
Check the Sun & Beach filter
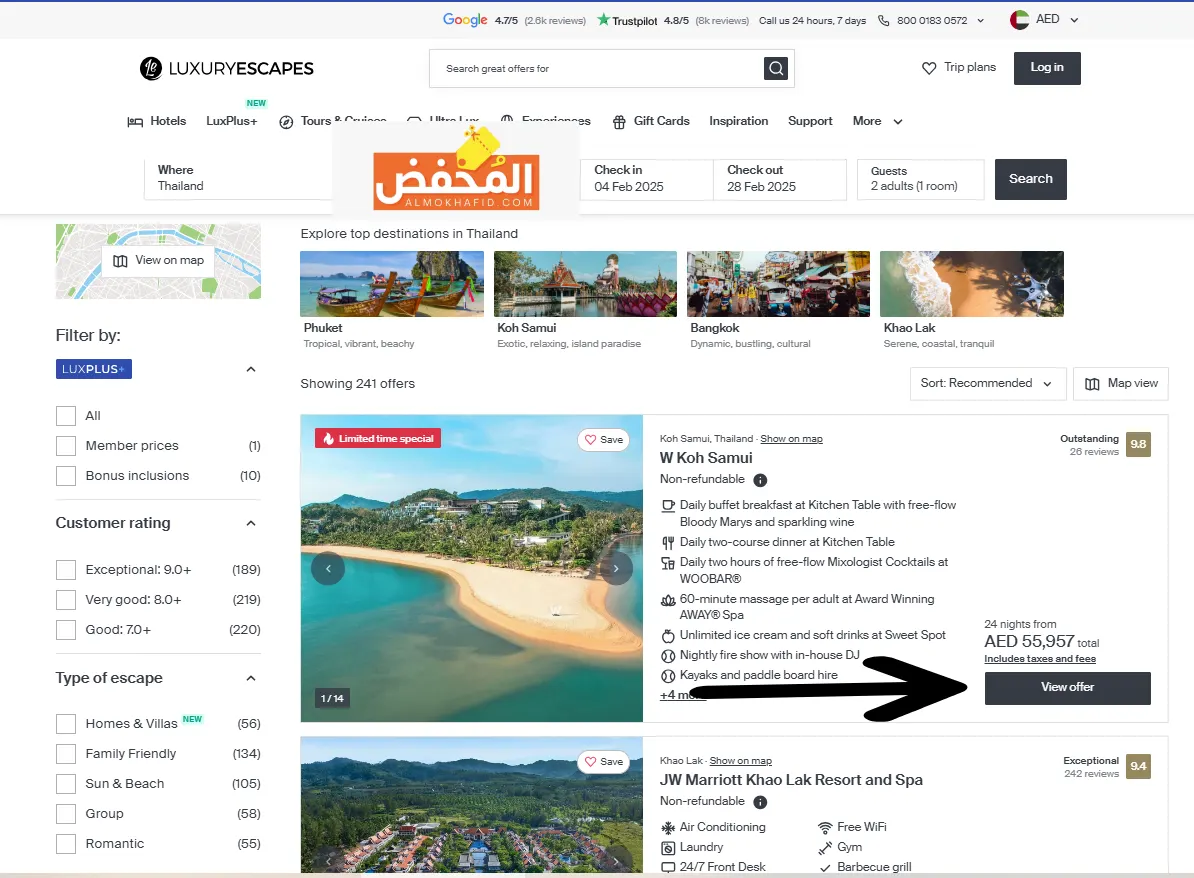pyautogui.click(x=66, y=784)
